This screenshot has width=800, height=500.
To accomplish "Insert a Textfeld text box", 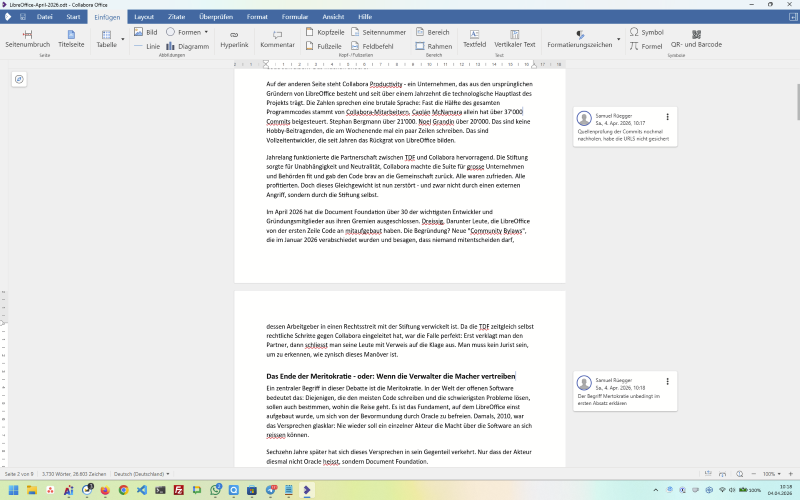I will [474, 39].
